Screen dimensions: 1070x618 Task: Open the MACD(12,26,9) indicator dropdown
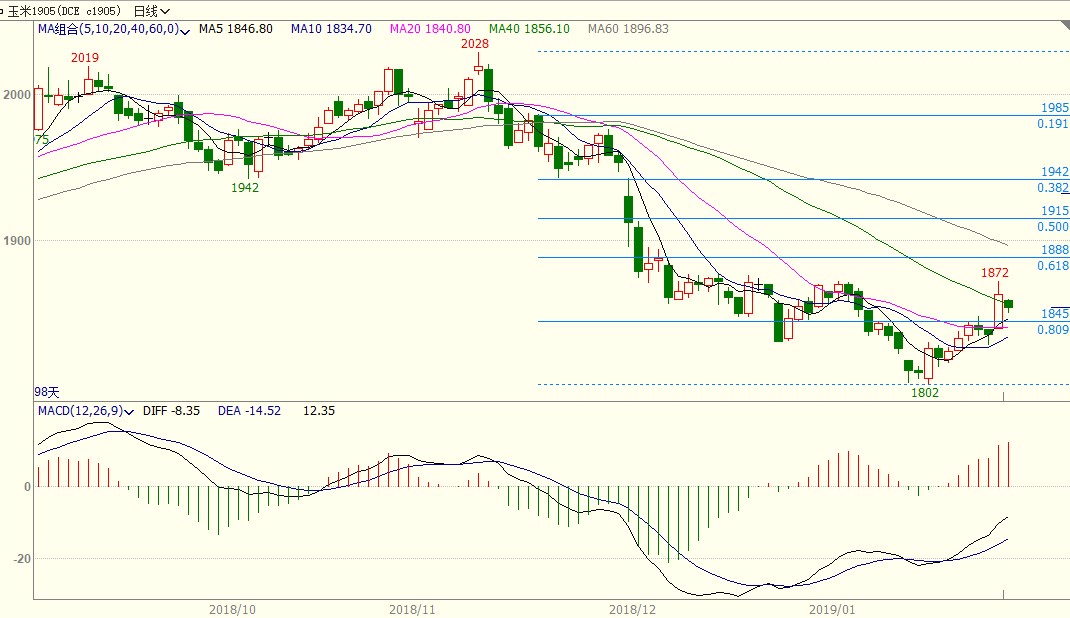[78, 411]
